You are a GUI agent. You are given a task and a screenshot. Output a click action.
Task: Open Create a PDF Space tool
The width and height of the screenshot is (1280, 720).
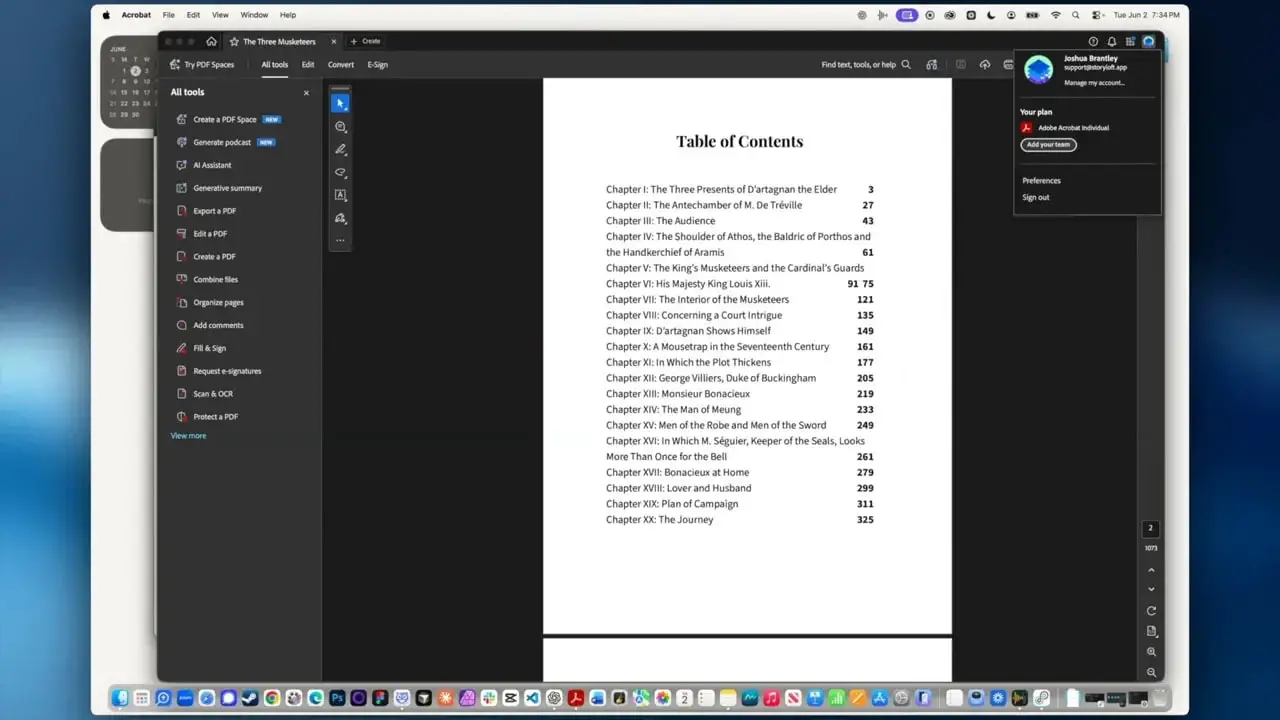(229, 119)
